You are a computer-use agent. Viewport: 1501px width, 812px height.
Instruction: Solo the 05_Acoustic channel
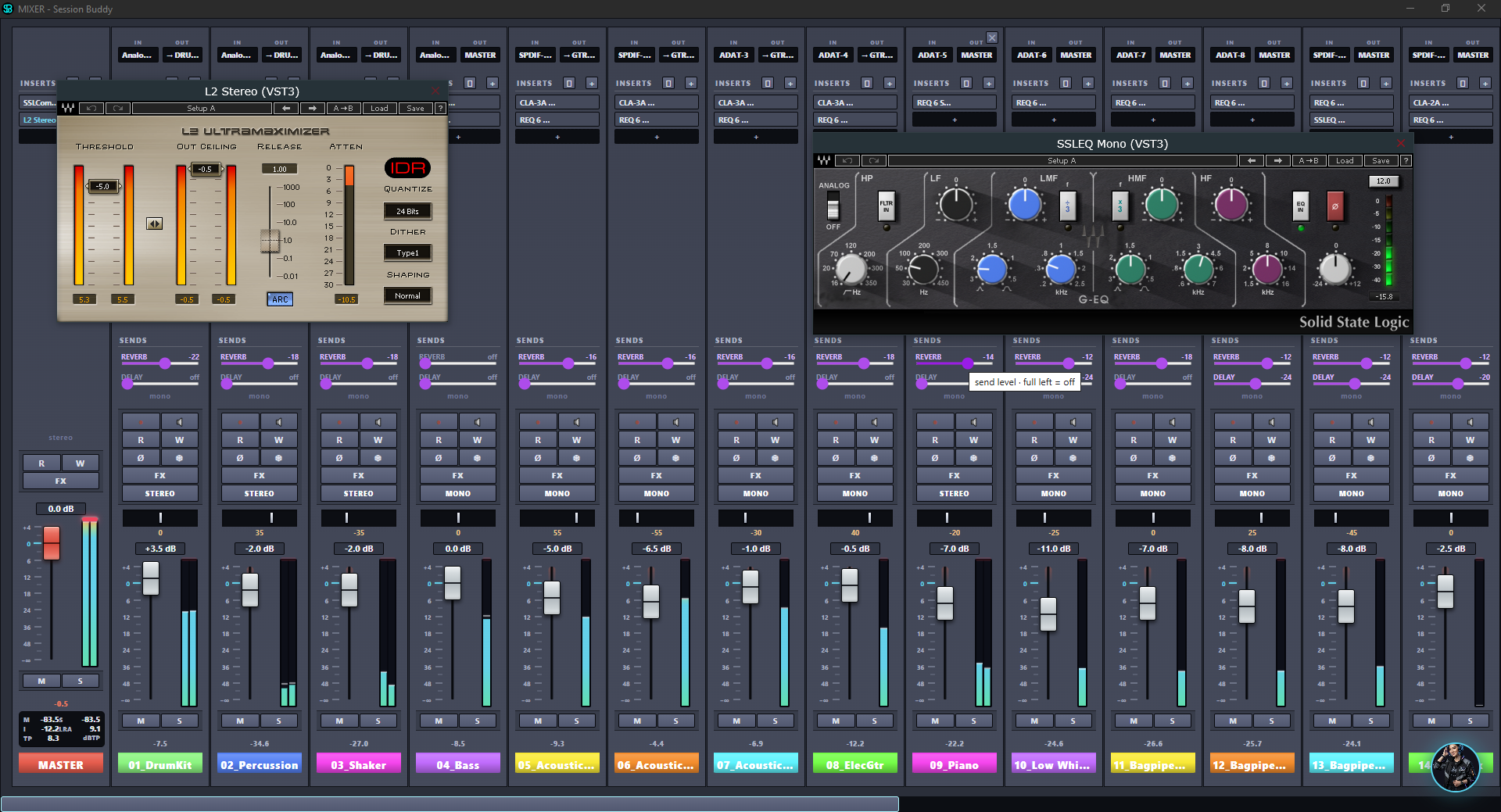(x=576, y=721)
